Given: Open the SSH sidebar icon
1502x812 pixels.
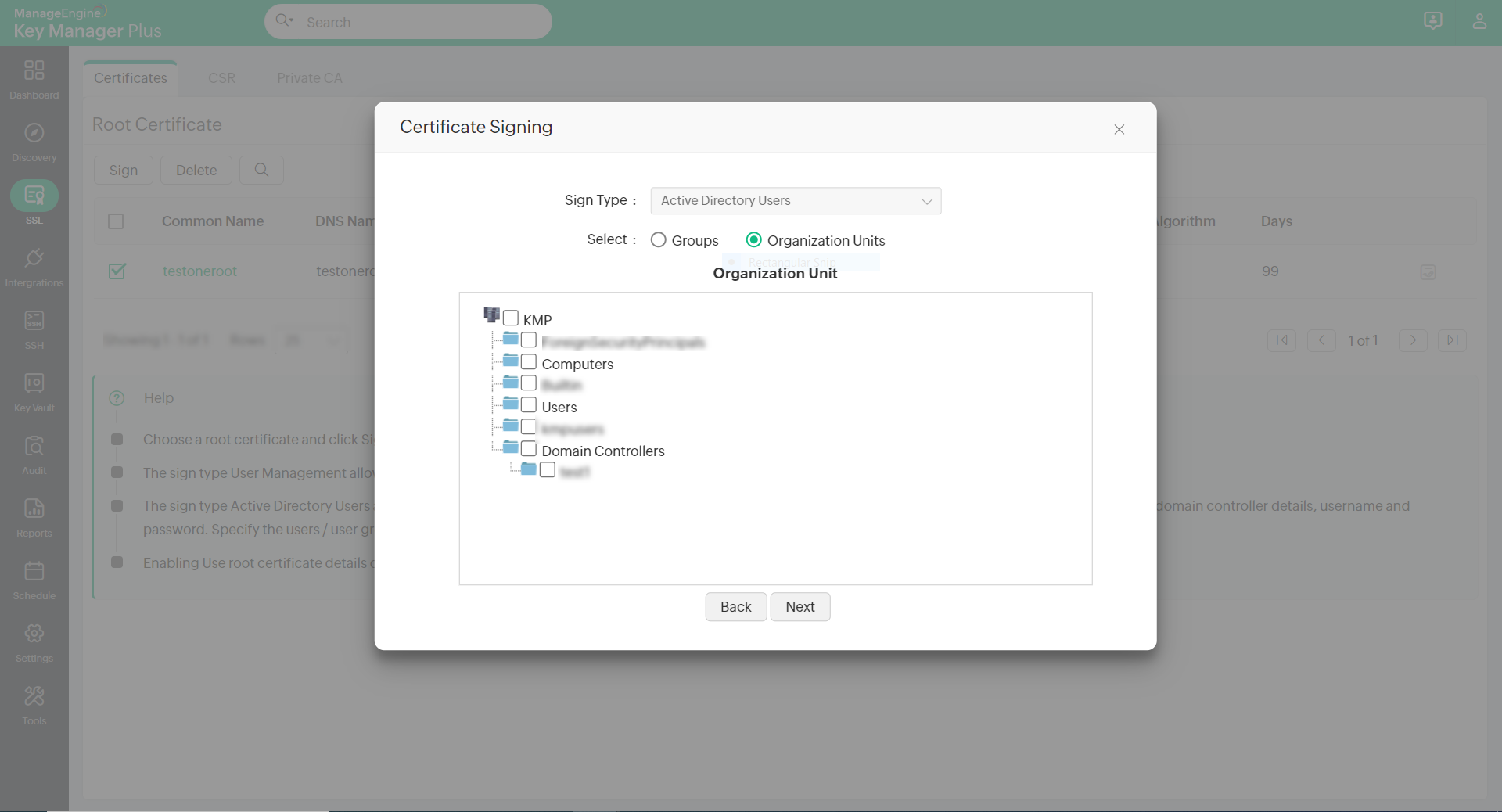Looking at the screenshot, I should 34,321.
